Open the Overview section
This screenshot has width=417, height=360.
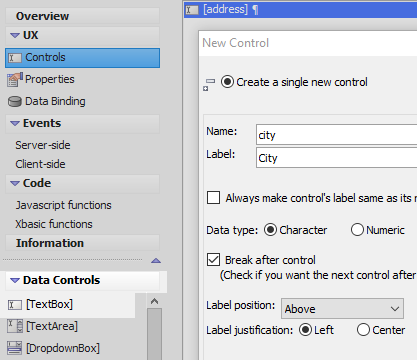pyautogui.click(x=82, y=16)
